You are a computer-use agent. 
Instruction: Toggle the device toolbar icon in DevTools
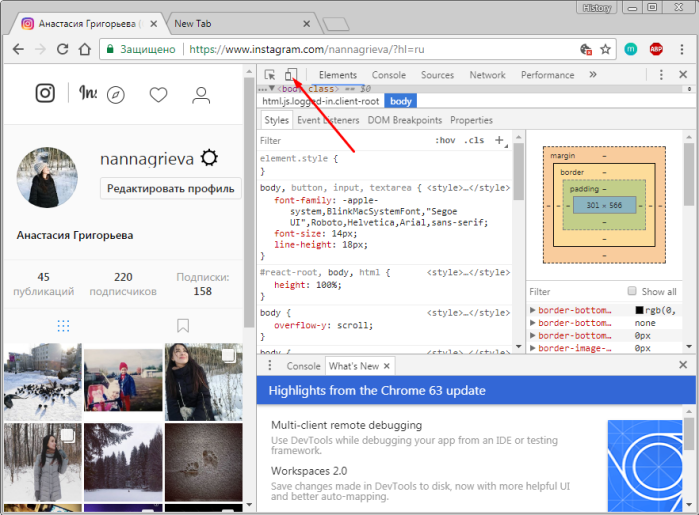[x=291, y=74]
